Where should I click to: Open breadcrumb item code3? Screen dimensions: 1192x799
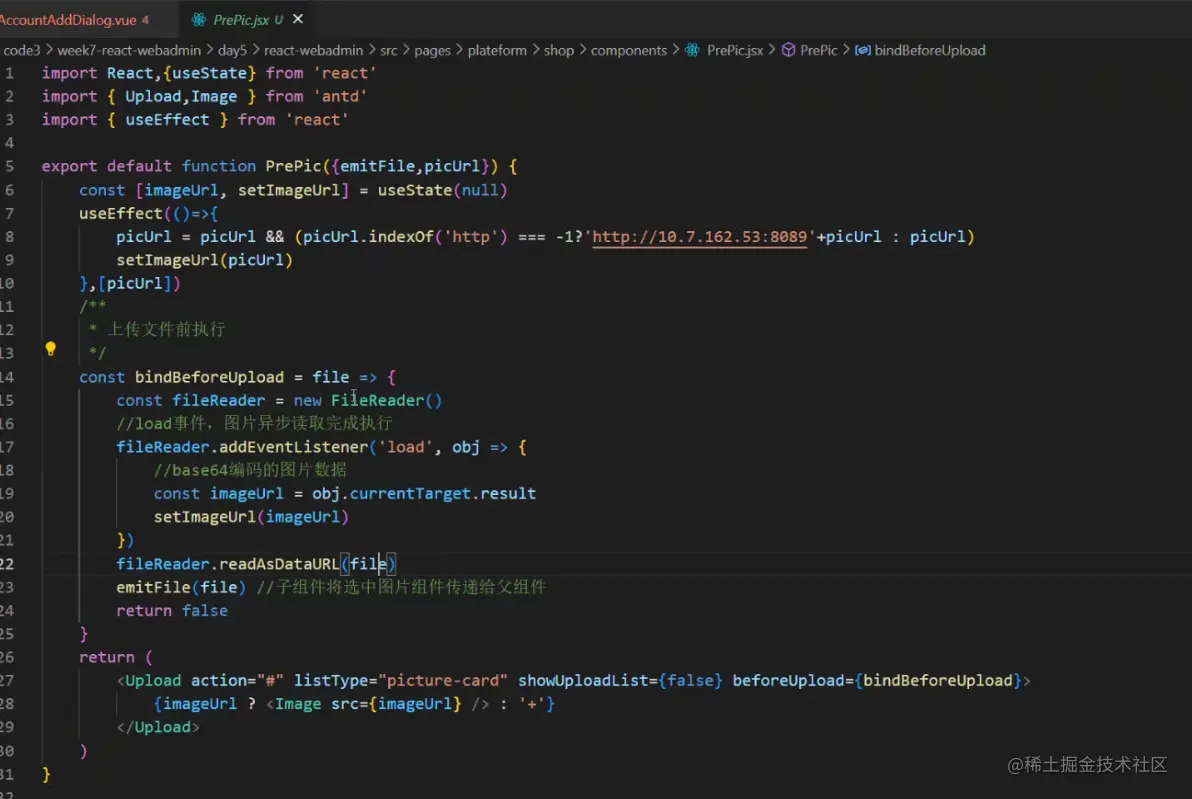(x=21, y=50)
